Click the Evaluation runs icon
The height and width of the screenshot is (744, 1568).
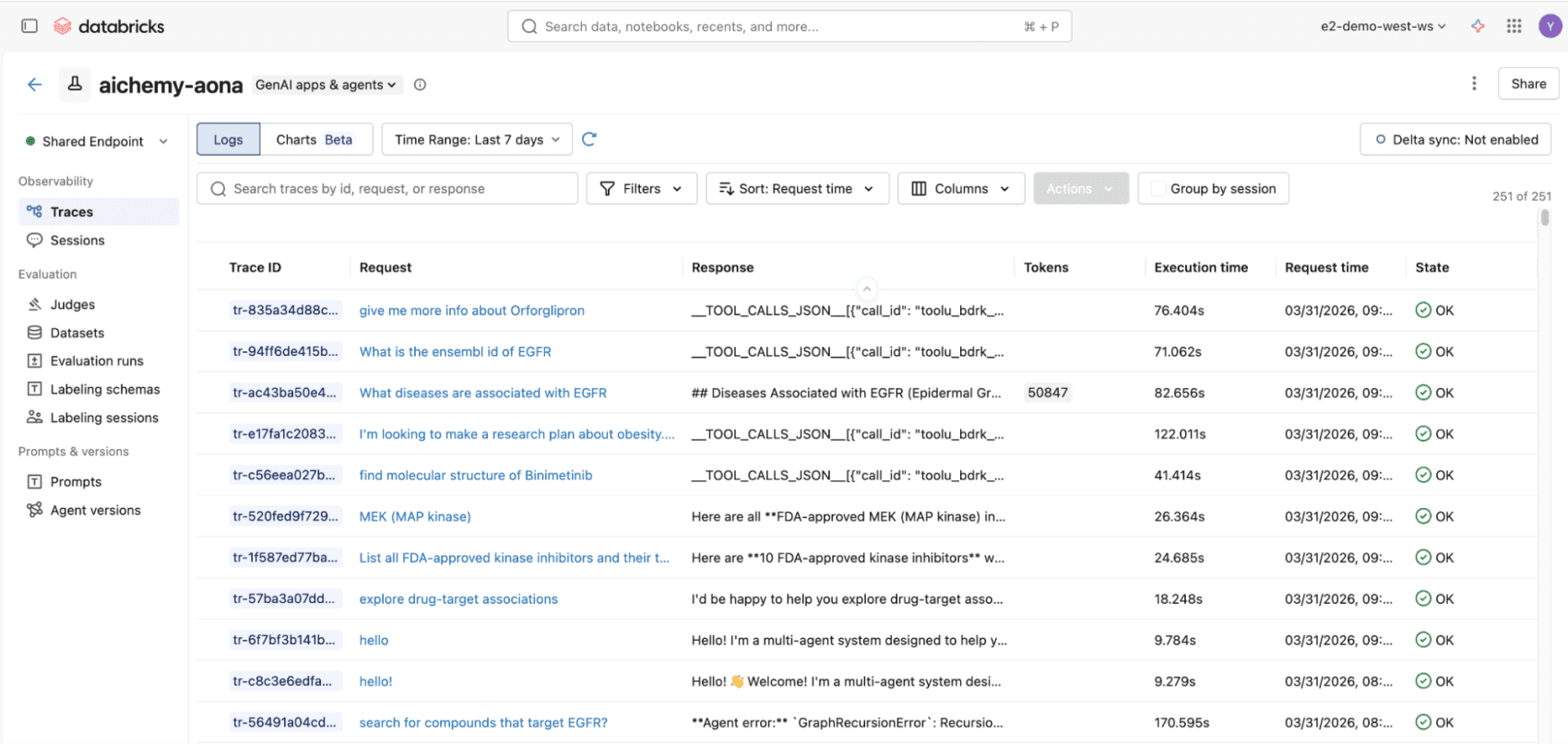(x=35, y=360)
